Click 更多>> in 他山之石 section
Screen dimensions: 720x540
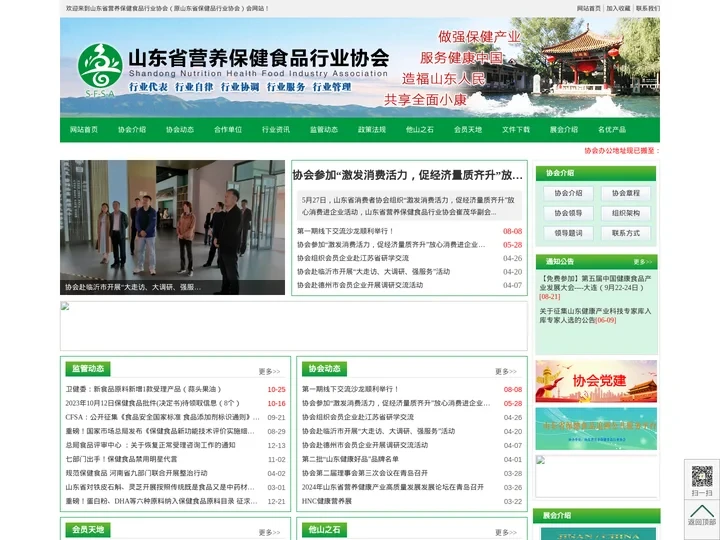[506, 533]
